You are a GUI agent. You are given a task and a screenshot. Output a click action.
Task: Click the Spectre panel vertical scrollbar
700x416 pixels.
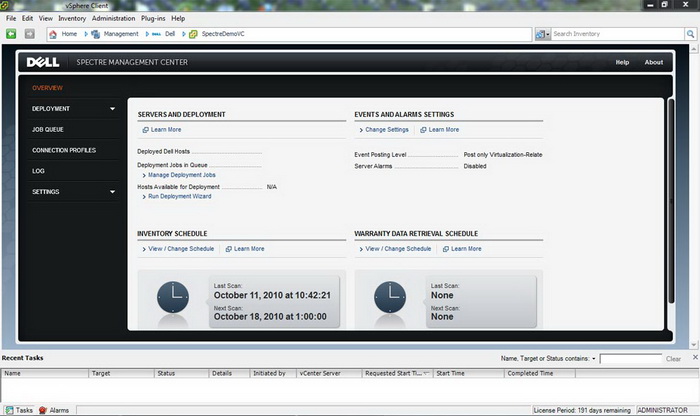click(671, 201)
